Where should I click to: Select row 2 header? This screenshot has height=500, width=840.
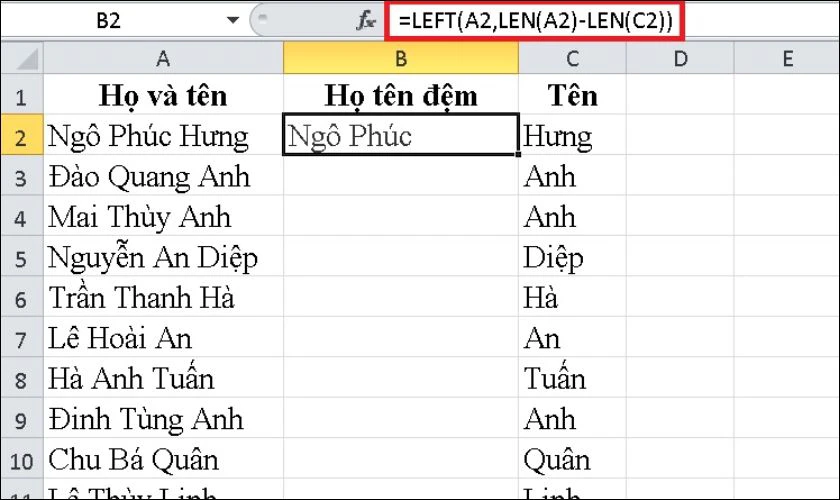click(x=22, y=135)
